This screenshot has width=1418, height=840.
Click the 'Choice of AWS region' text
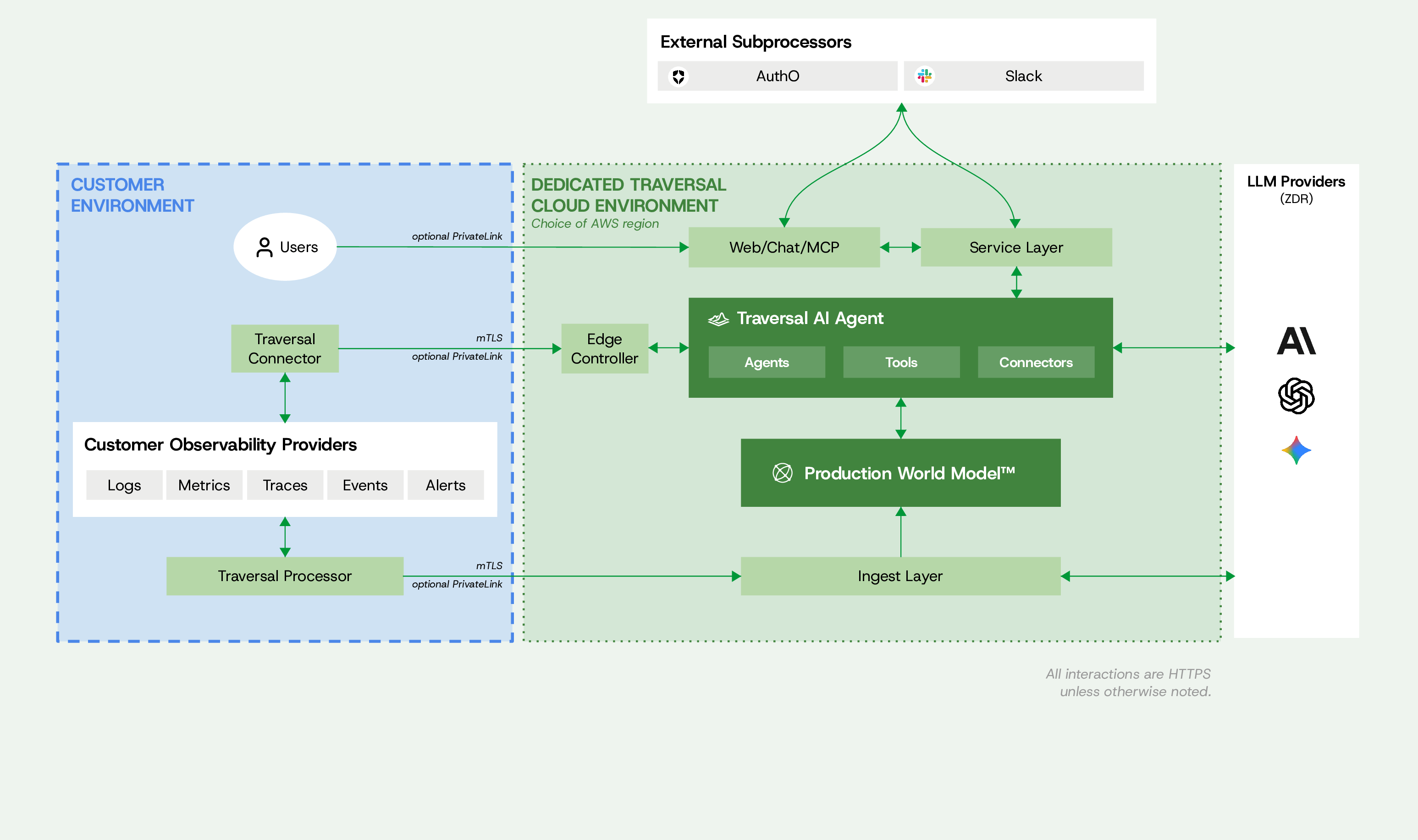pyautogui.click(x=595, y=224)
